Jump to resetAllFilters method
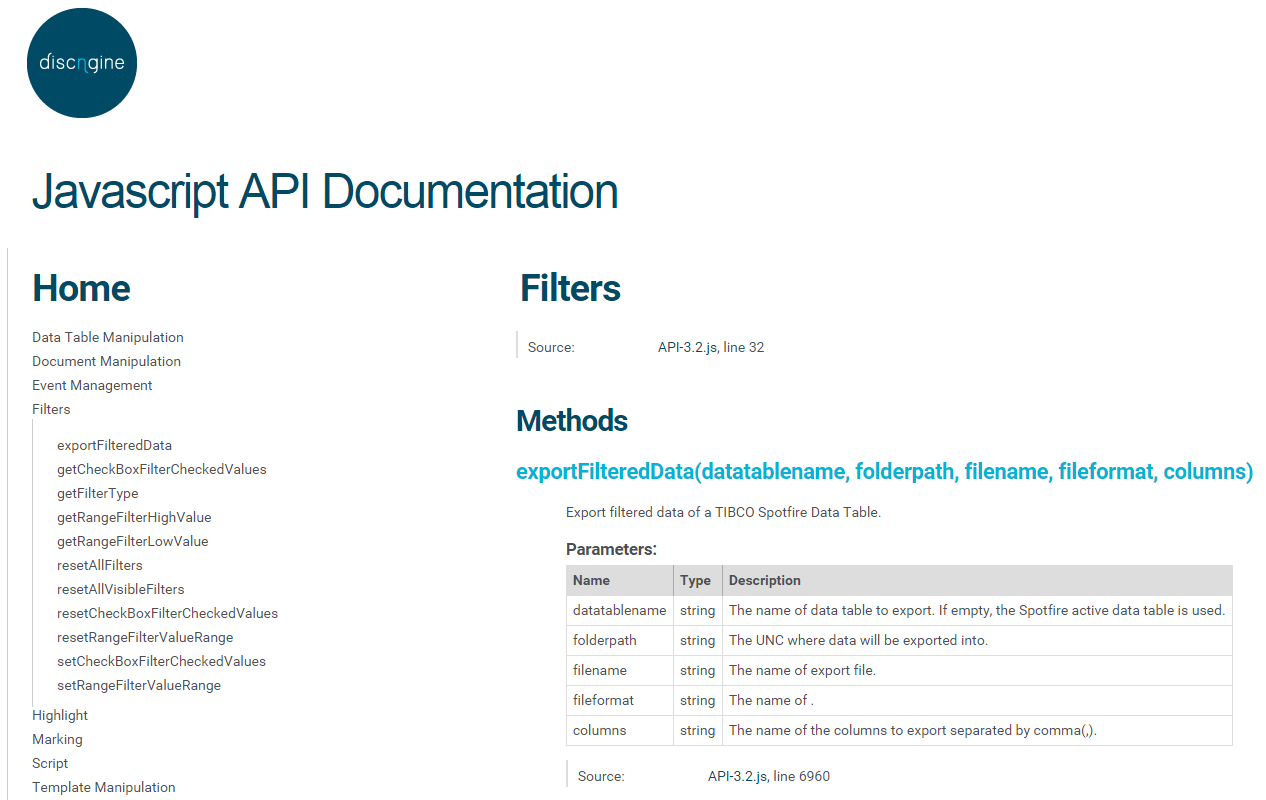The height and width of the screenshot is (800, 1266). pyautogui.click(x=100, y=565)
